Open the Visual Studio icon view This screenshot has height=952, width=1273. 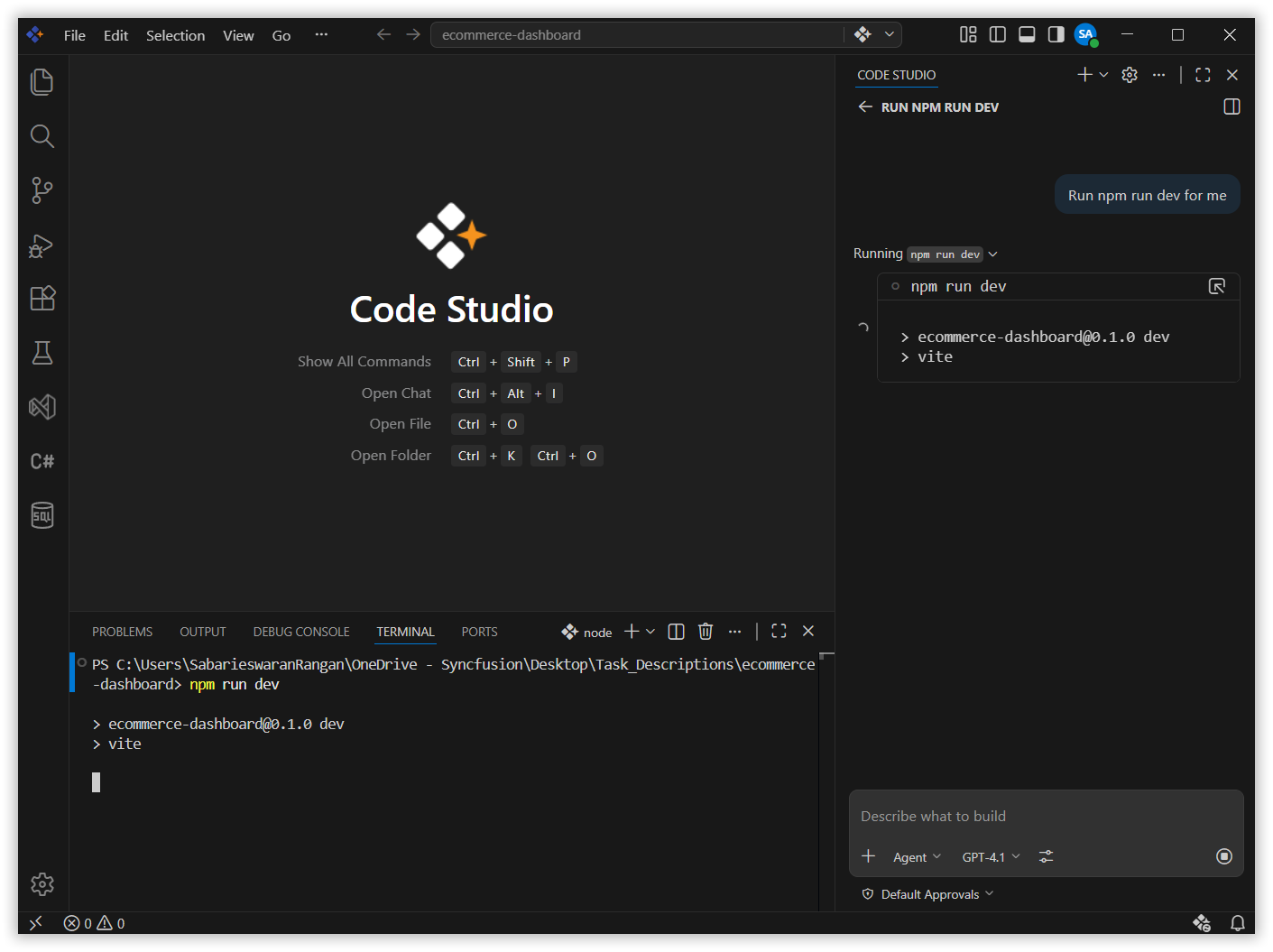click(x=42, y=407)
